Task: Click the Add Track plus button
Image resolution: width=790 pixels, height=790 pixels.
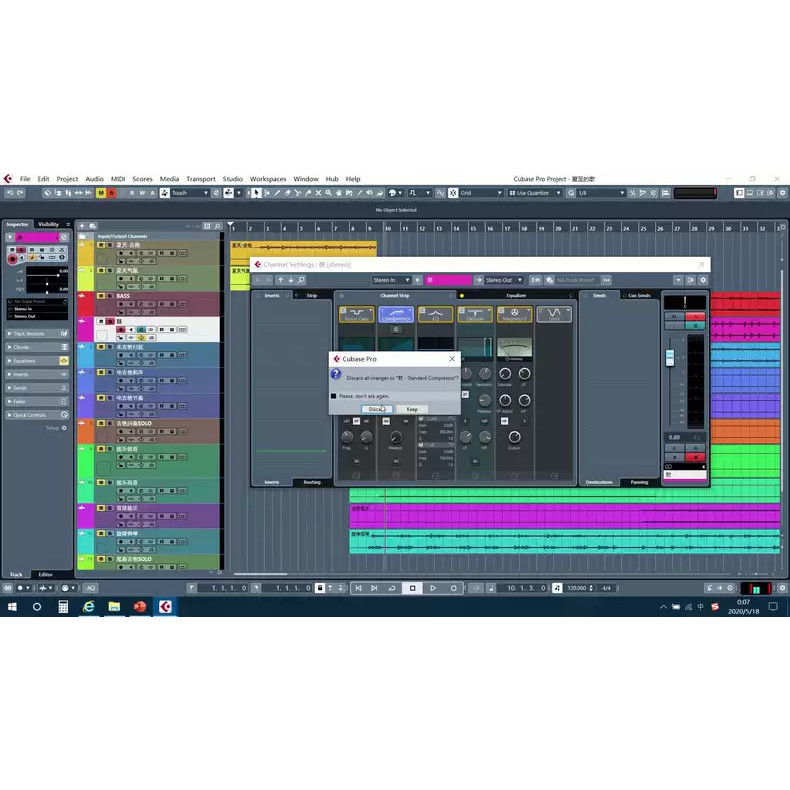Action: click(82, 226)
